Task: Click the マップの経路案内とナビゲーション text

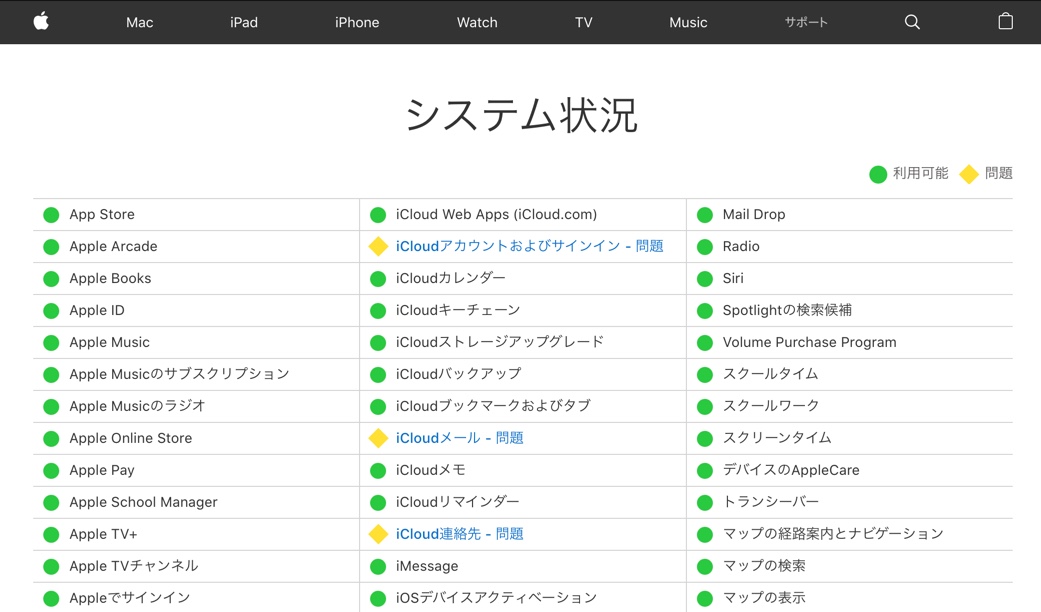Action: tap(833, 534)
